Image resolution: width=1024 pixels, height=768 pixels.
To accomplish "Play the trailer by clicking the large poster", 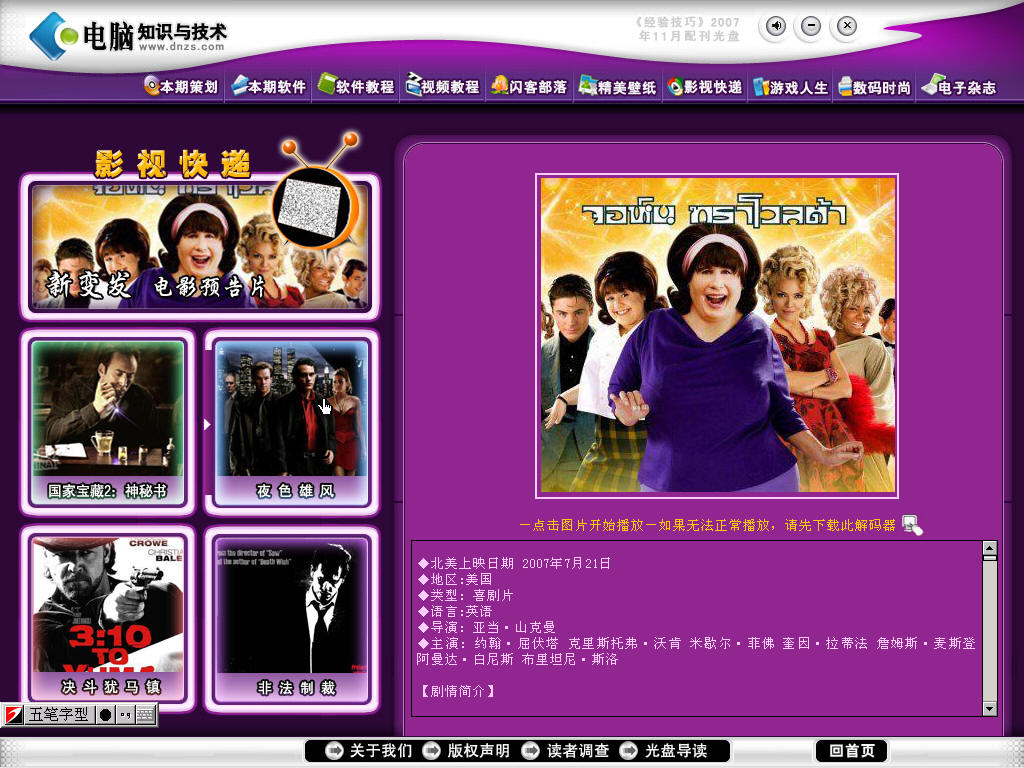I will (717, 336).
